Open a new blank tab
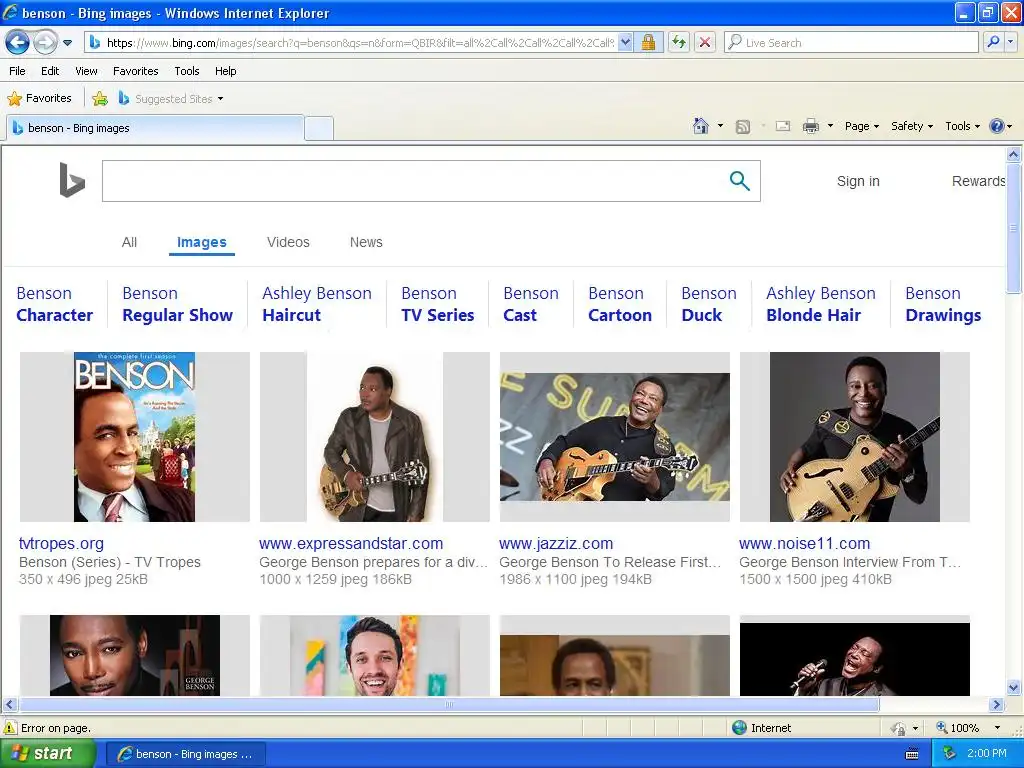Image resolution: width=1024 pixels, height=768 pixels. click(319, 128)
